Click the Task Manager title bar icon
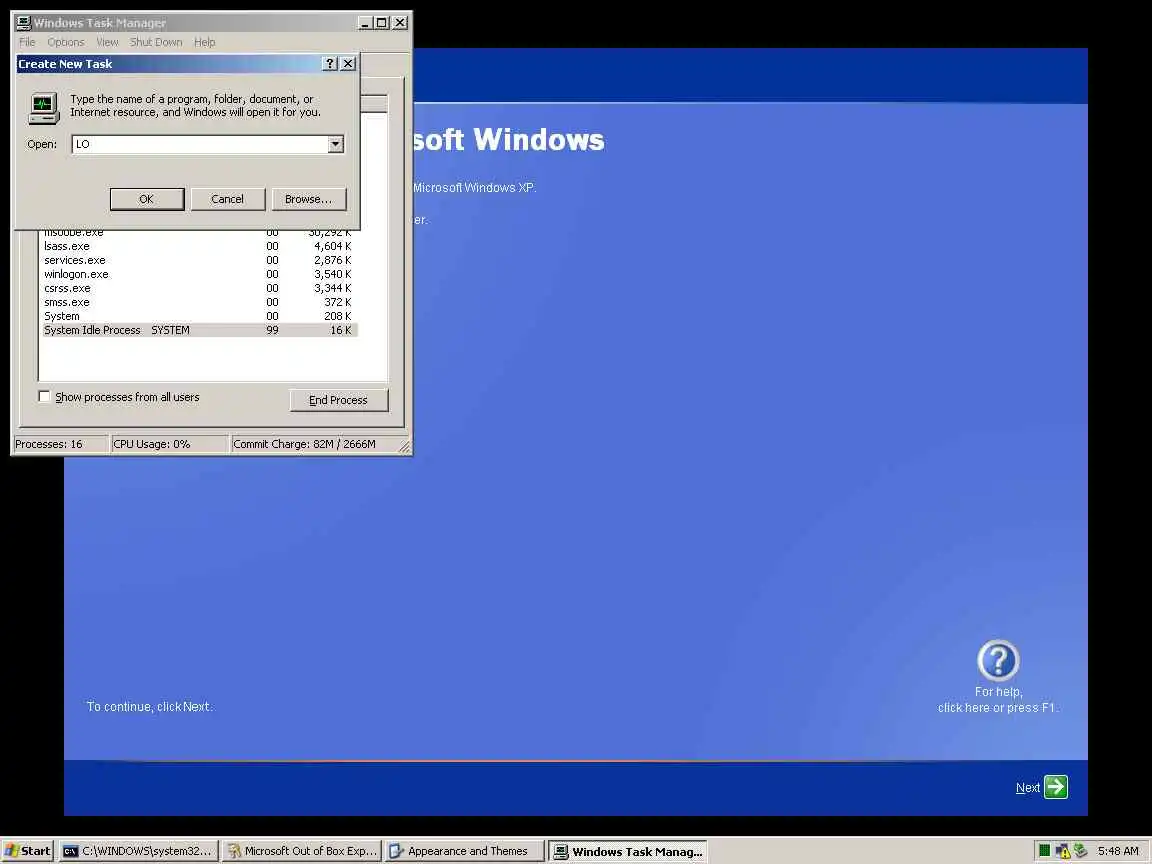 24,22
